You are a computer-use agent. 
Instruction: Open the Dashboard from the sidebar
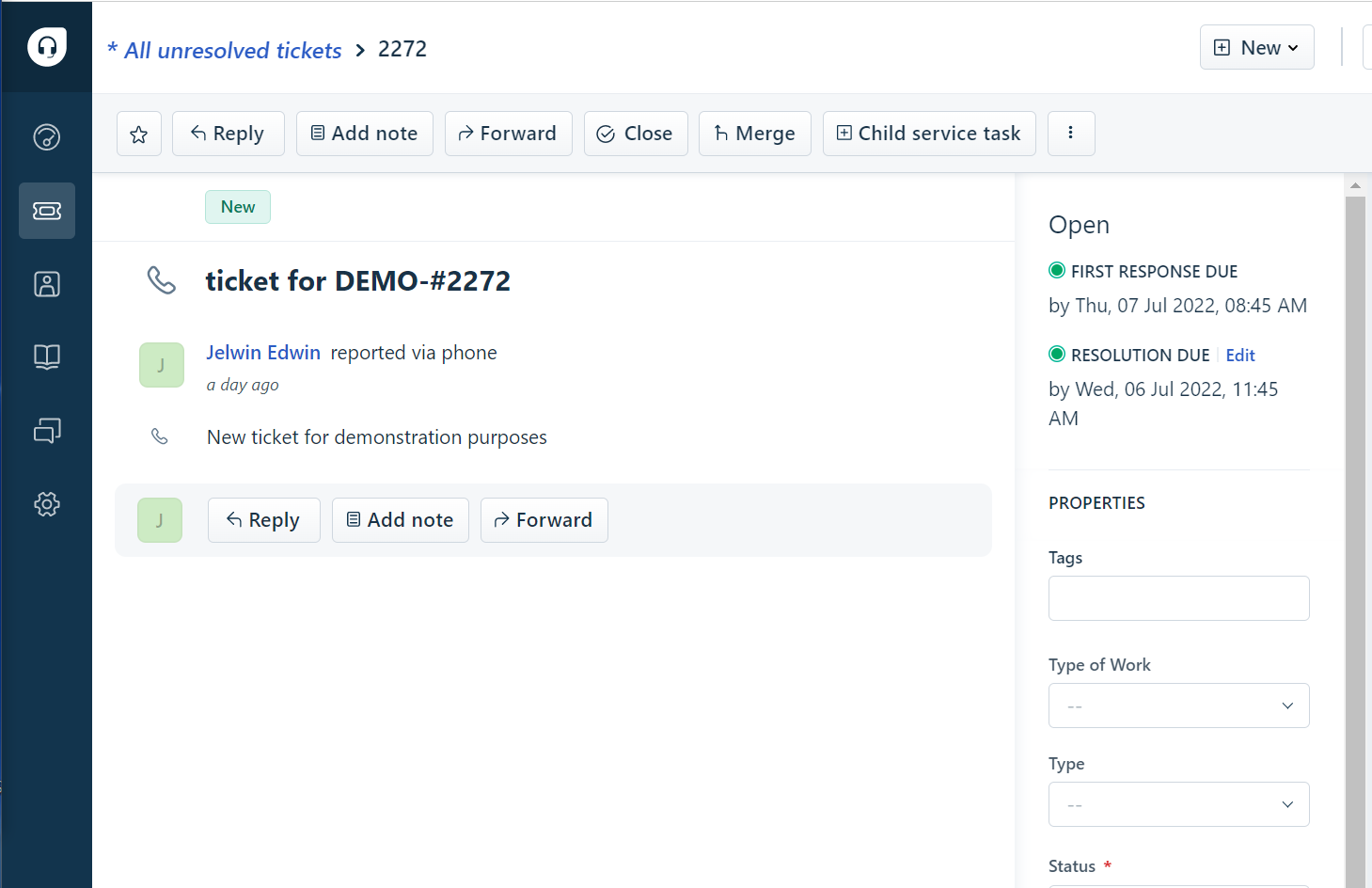tap(47, 136)
